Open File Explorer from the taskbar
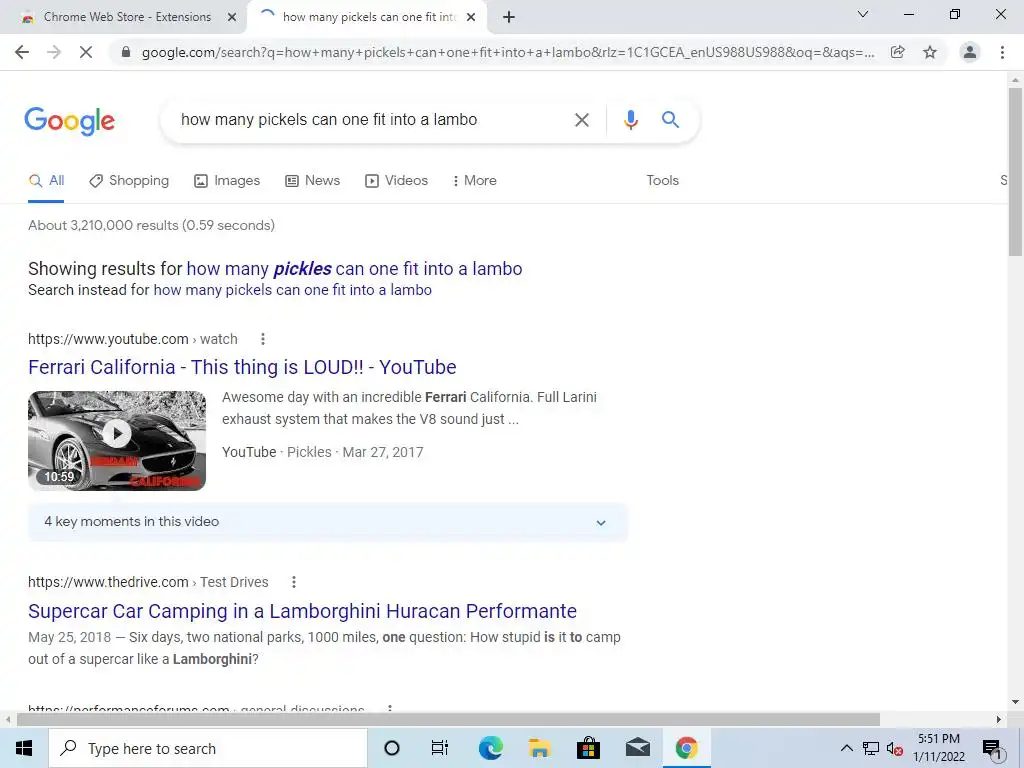This screenshot has width=1024, height=768. [539, 748]
